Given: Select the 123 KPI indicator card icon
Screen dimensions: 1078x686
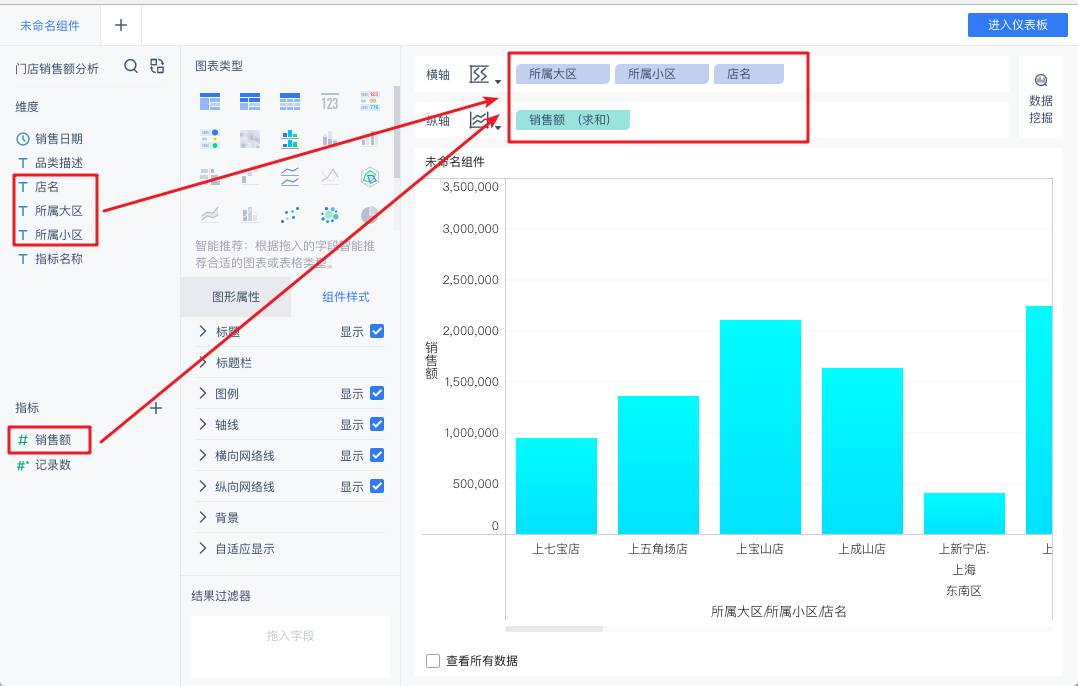Looking at the screenshot, I should [329, 102].
